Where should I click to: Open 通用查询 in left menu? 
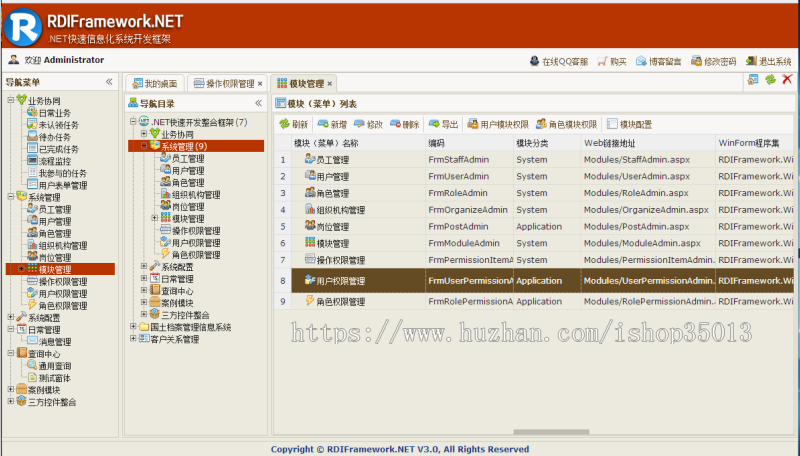55,366
